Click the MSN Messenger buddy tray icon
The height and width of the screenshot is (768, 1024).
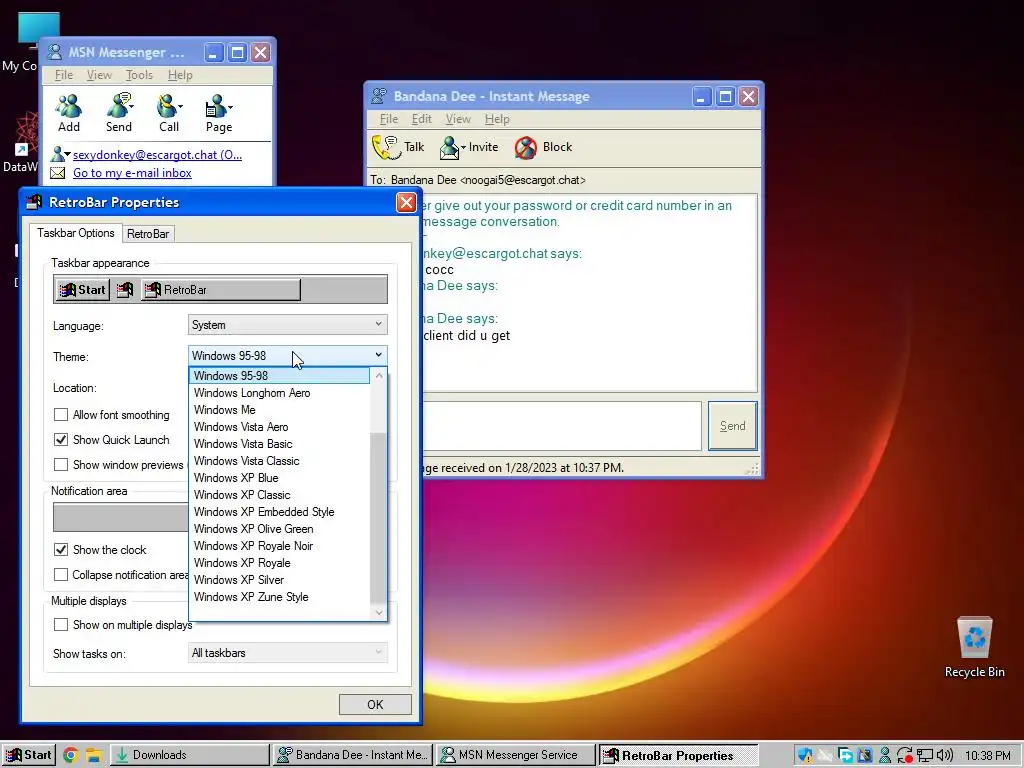pyautogui.click(x=885, y=756)
